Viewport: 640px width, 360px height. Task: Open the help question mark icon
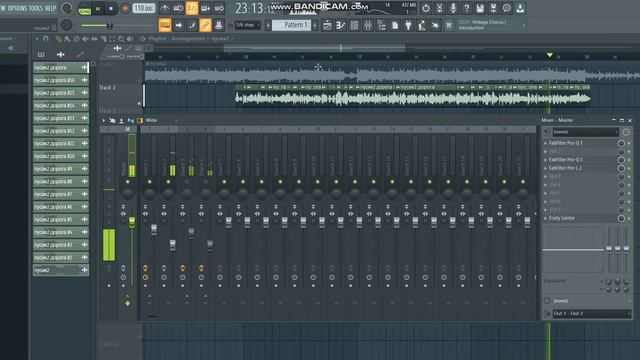[x=467, y=8]
